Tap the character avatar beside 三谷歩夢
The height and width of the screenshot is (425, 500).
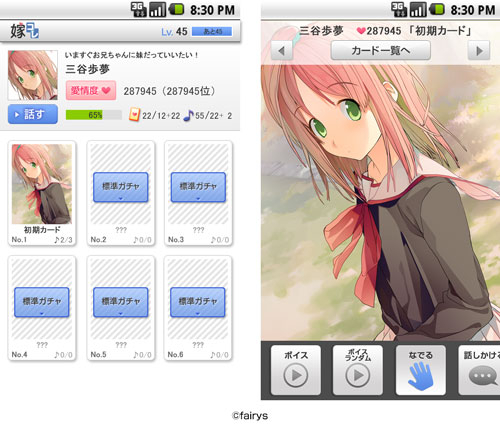pos(33,75)
